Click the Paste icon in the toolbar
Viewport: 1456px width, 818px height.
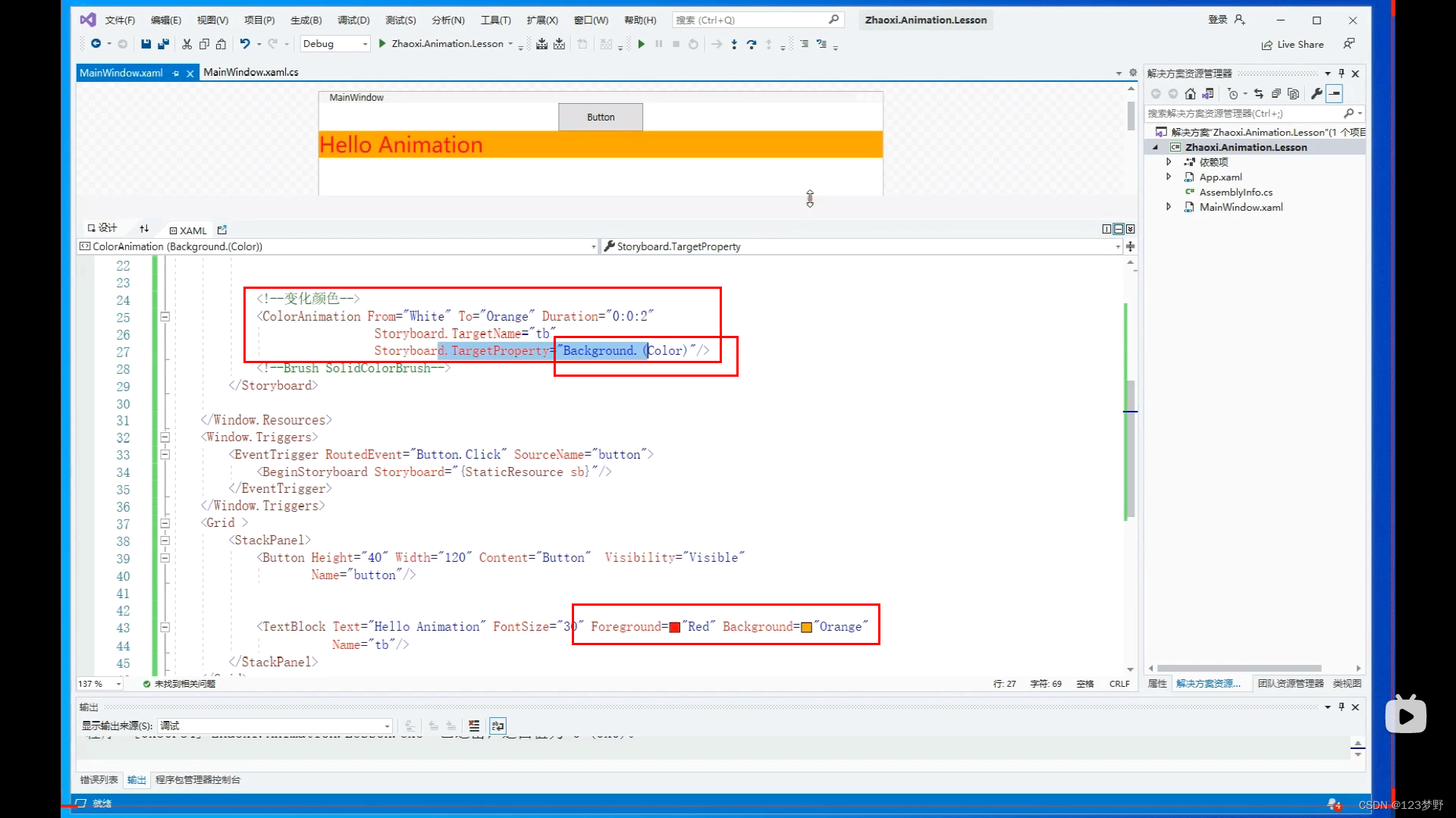point(221,44)
